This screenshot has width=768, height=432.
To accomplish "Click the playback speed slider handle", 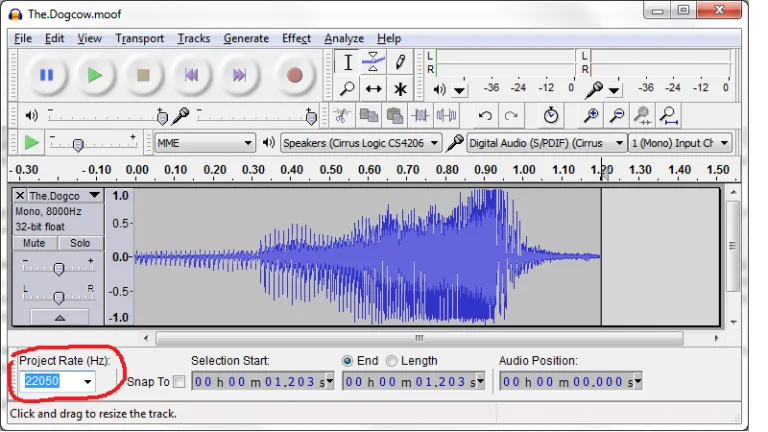I will (x=77, y=145).
